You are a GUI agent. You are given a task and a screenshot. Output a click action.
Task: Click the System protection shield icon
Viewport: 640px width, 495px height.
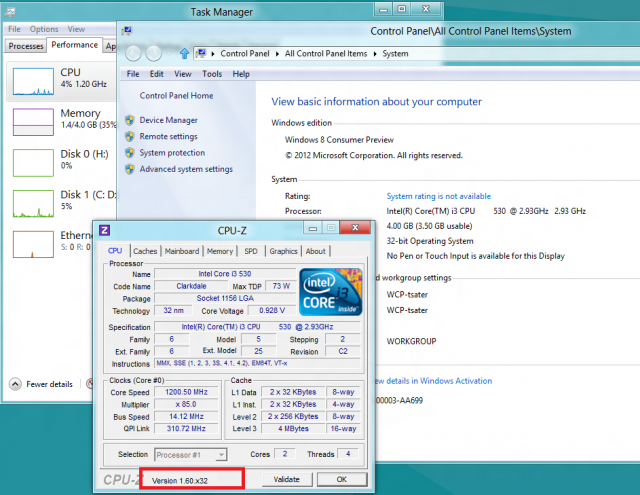[x=130, y=153]
